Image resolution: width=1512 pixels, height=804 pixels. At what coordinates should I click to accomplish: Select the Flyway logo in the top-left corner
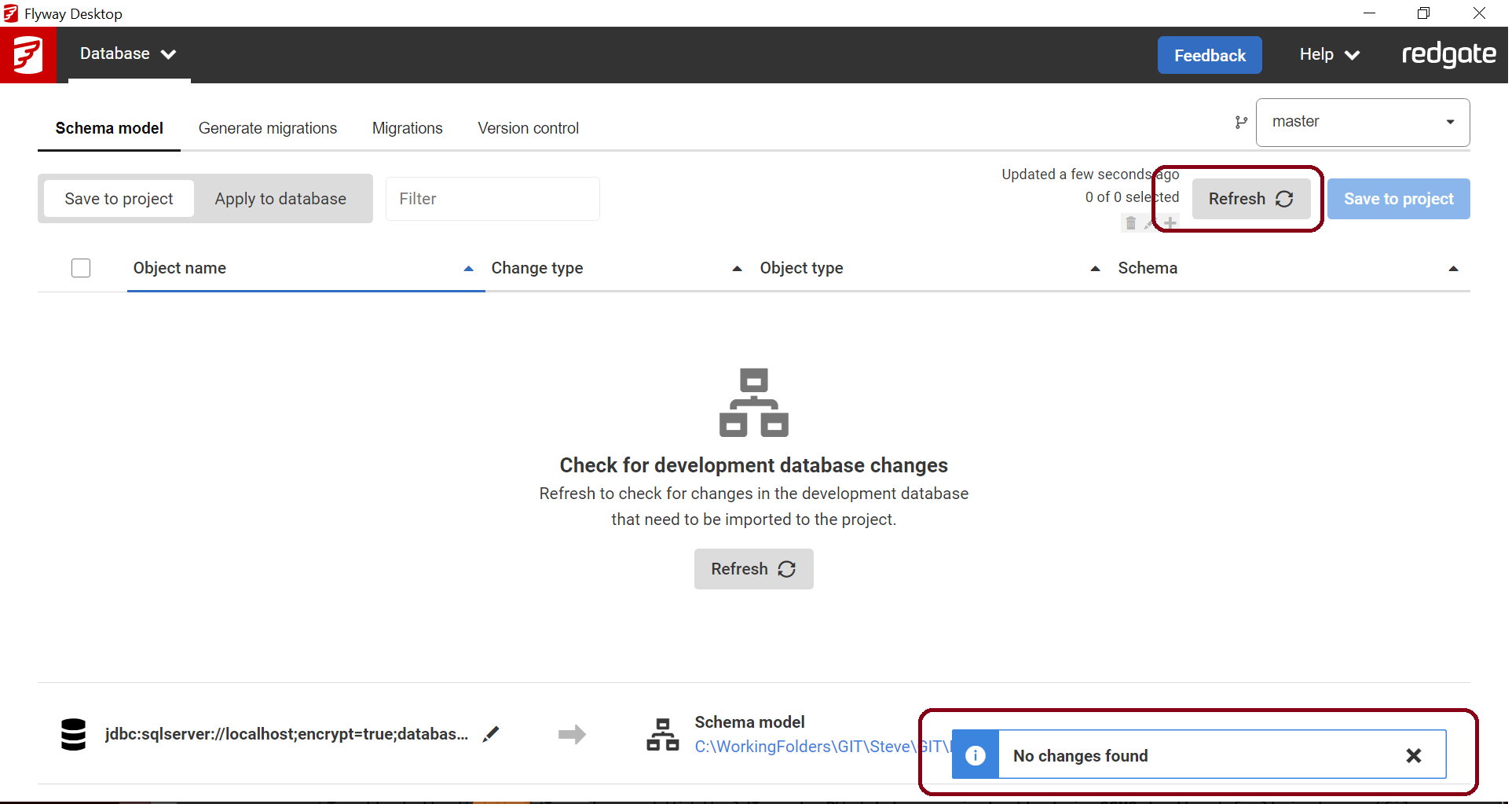click(x=28, y=54)
